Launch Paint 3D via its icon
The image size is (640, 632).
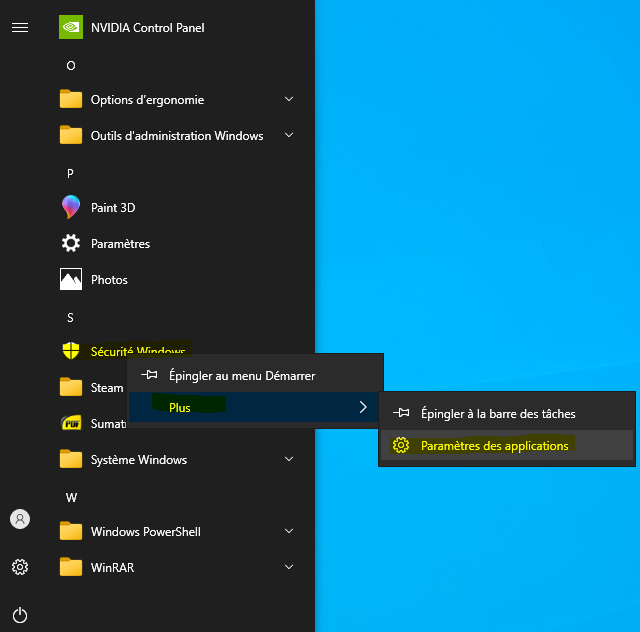coord(71,207)
